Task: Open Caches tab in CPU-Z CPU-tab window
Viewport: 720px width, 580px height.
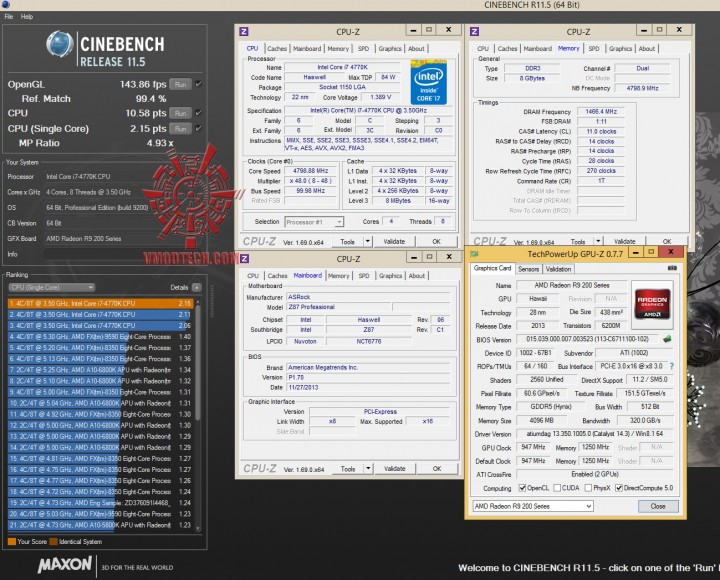Action: tap(277, 48)
